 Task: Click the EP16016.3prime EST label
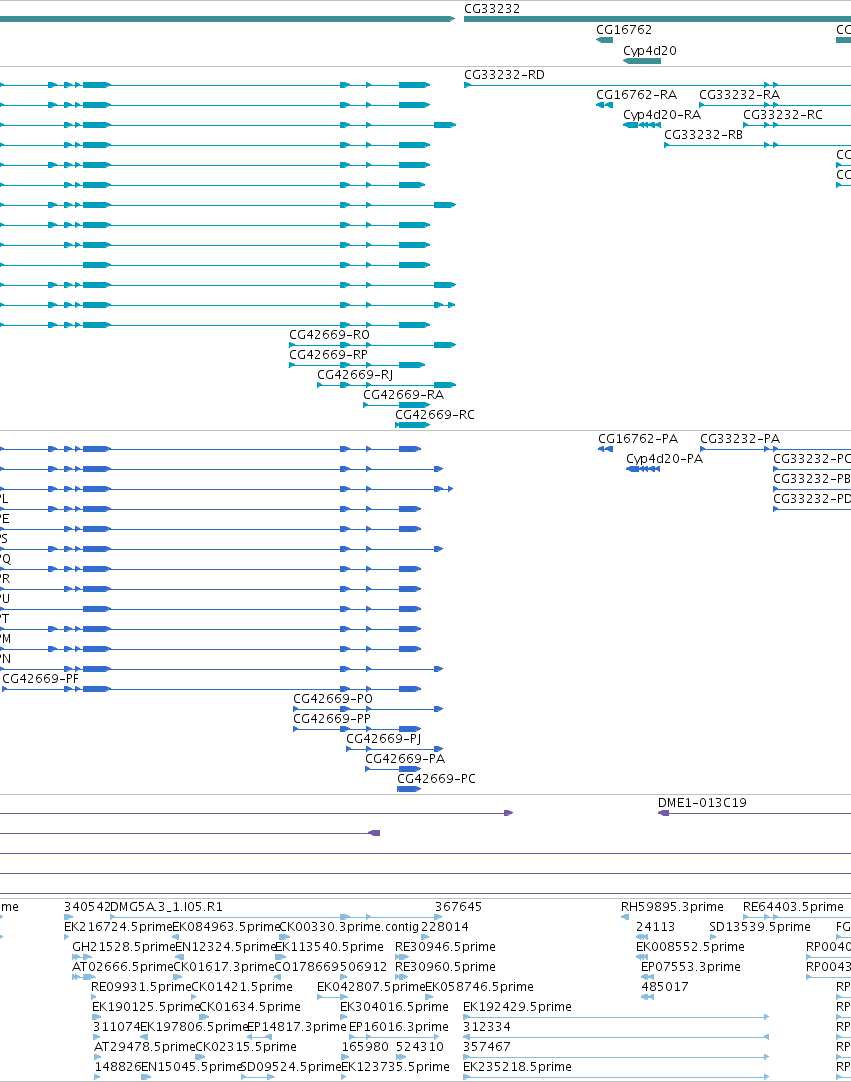398,1027
